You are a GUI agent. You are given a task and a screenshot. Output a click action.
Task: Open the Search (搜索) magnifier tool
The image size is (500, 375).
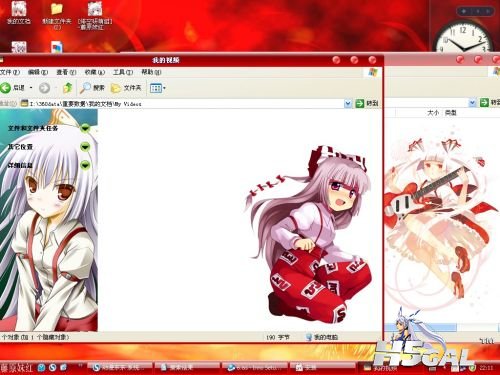pos(92,88)
